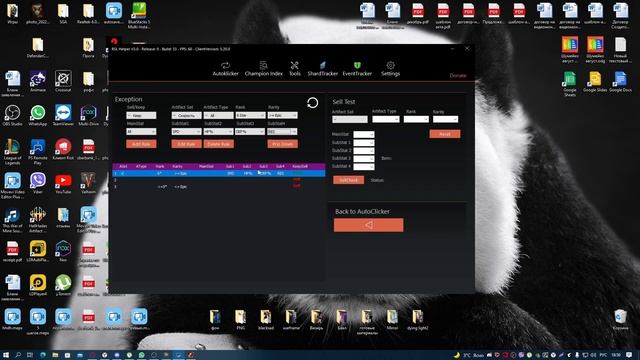Click the YouTube desktop icon

pyautogui.click(x=63, y=183)
